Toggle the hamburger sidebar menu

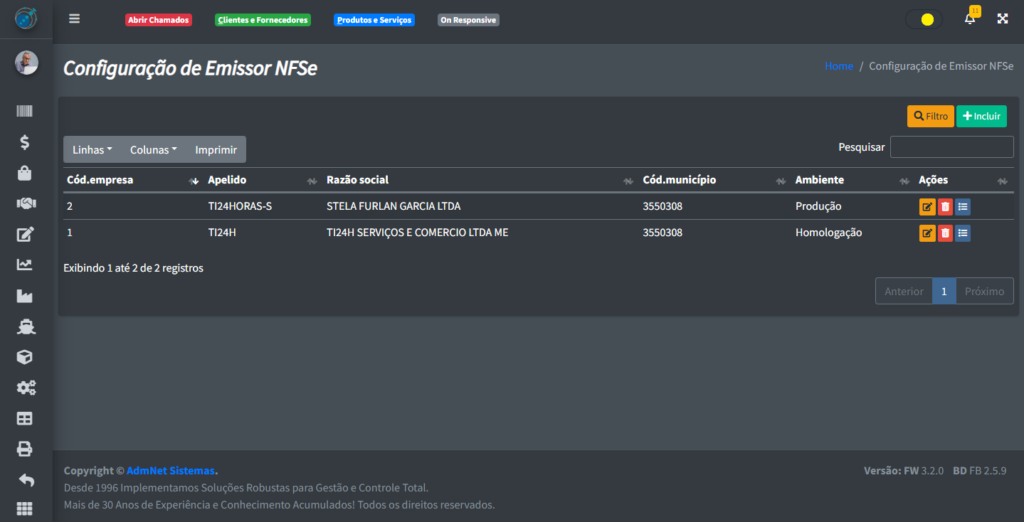click(x=74, y=19)
